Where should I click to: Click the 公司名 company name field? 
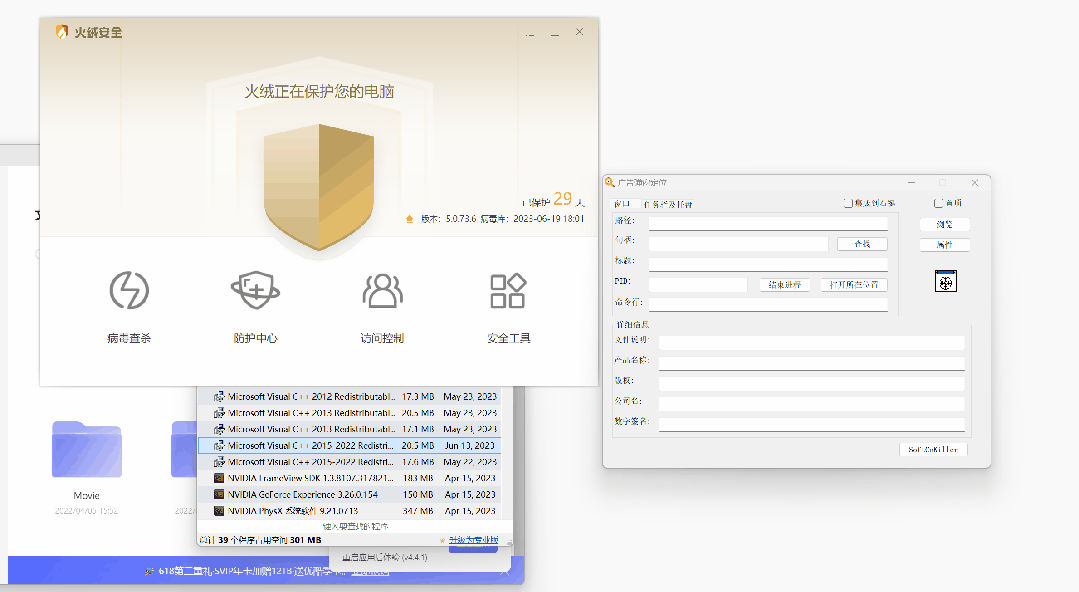coord(811,403)
